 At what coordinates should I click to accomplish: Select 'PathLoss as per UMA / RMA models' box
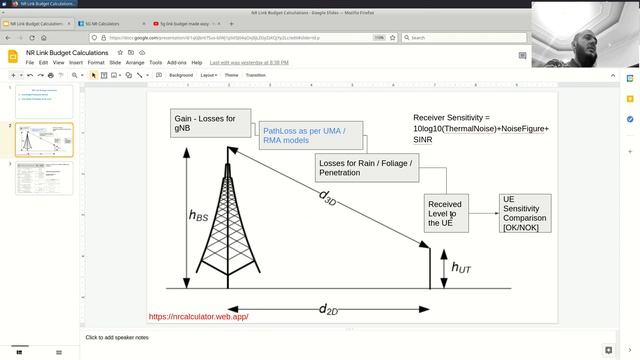click(x=311, y=135)
